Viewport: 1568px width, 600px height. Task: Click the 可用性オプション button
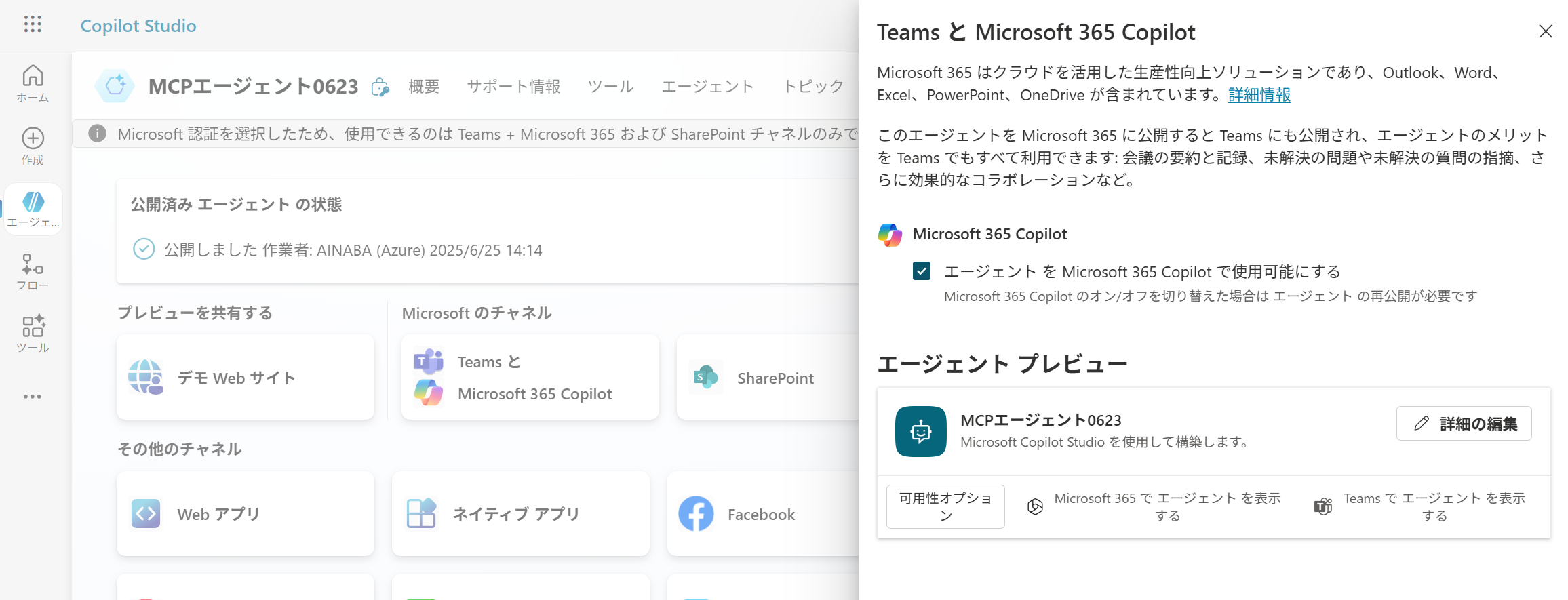coord(945,506)
